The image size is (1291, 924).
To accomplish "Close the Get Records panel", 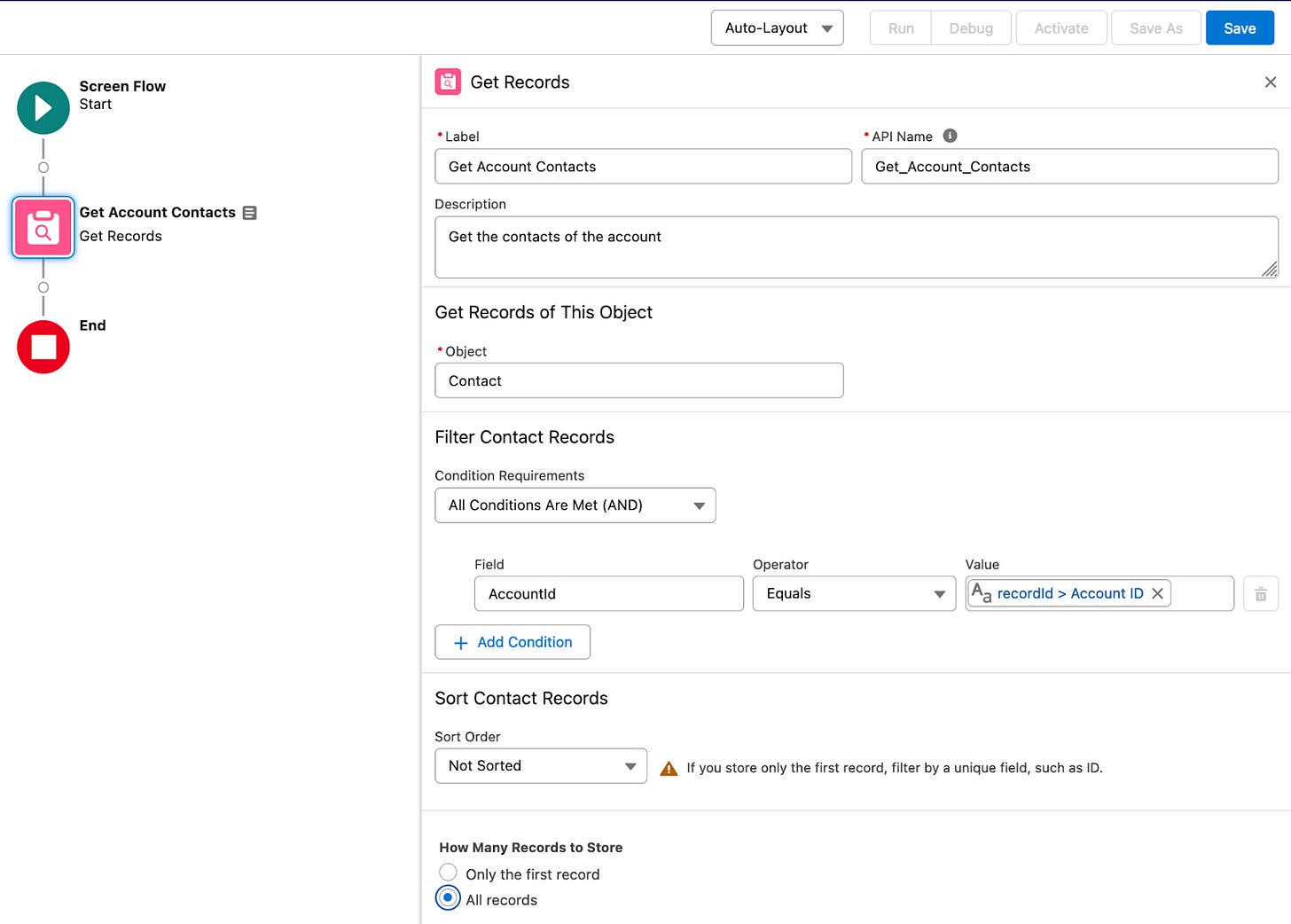I will click(x=1270, y=82).
